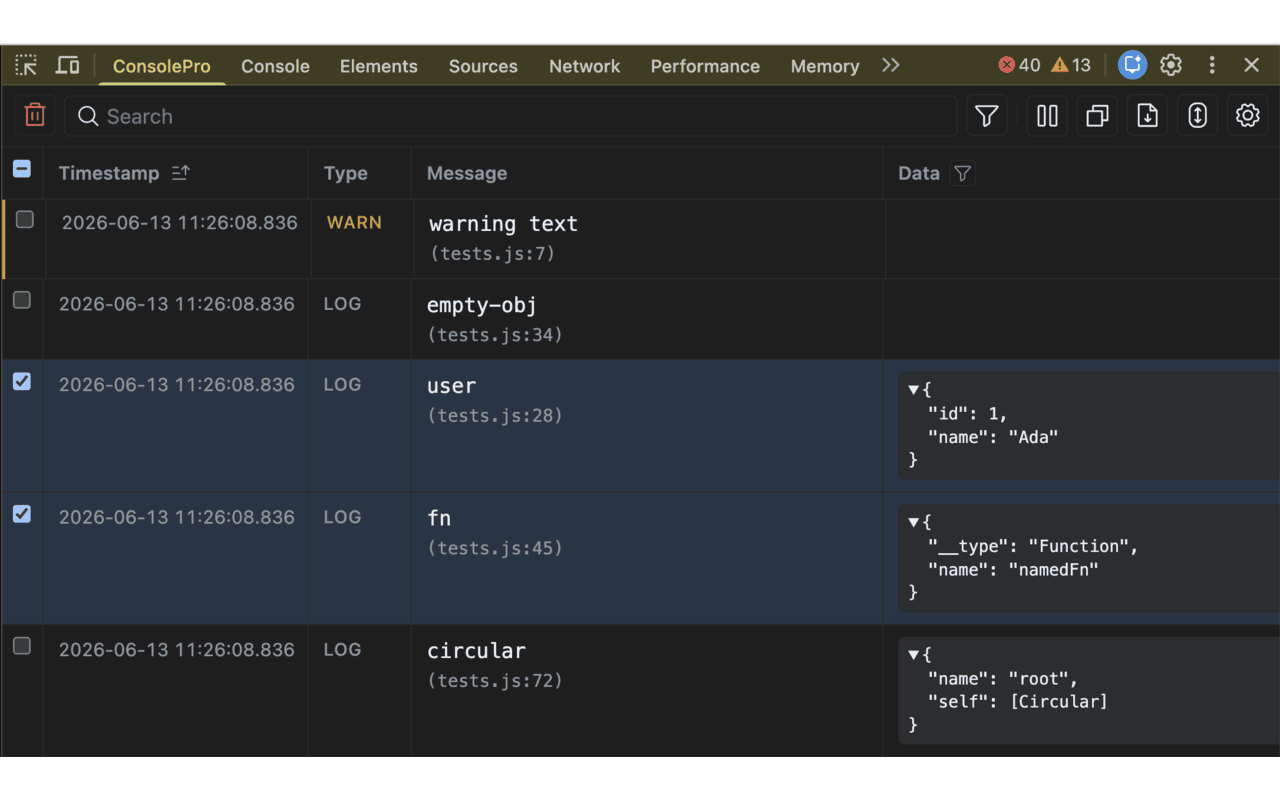The width and height of the screenshot is (1280, 800).
Task: Click the "__type": "Function" line
Action: pos(1033,546)
